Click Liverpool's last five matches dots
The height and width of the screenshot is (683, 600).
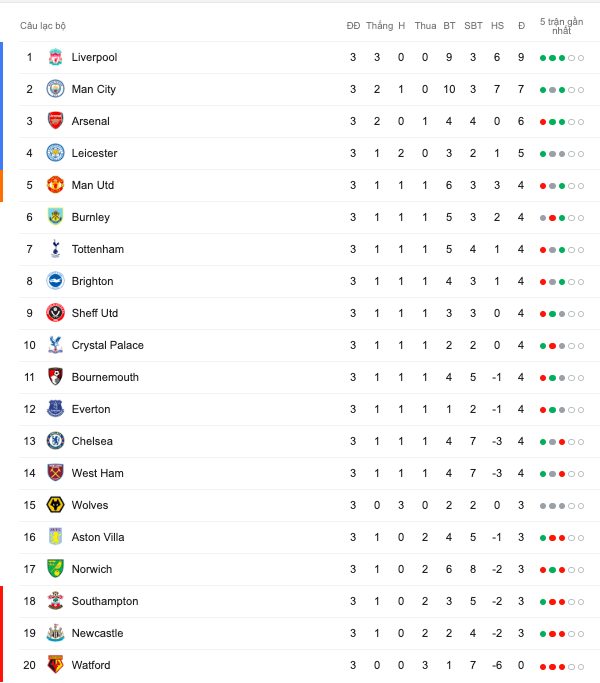(561, 58)
